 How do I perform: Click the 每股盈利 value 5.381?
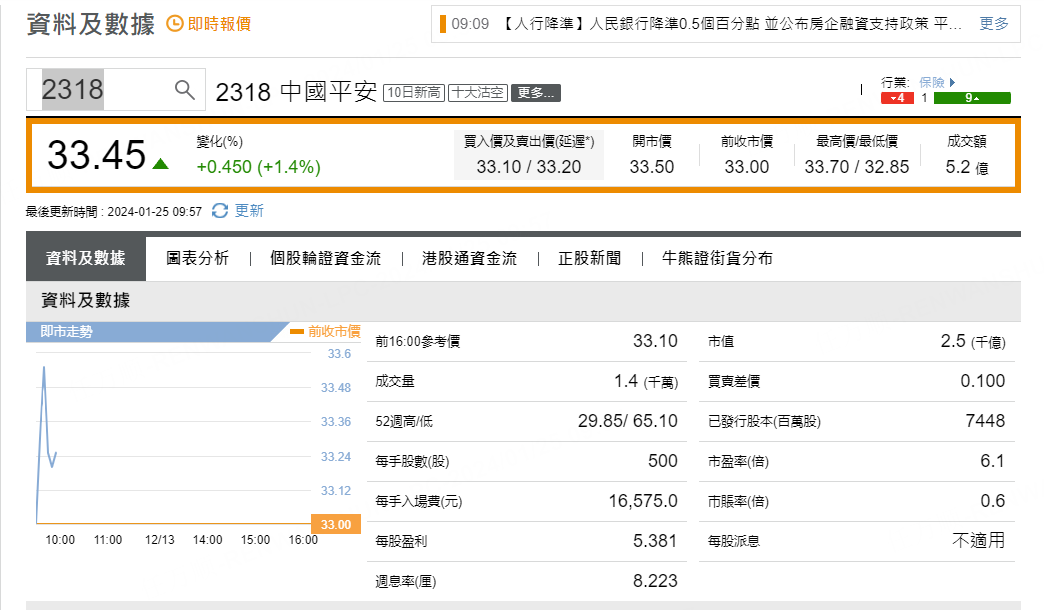tap(654, 541)
